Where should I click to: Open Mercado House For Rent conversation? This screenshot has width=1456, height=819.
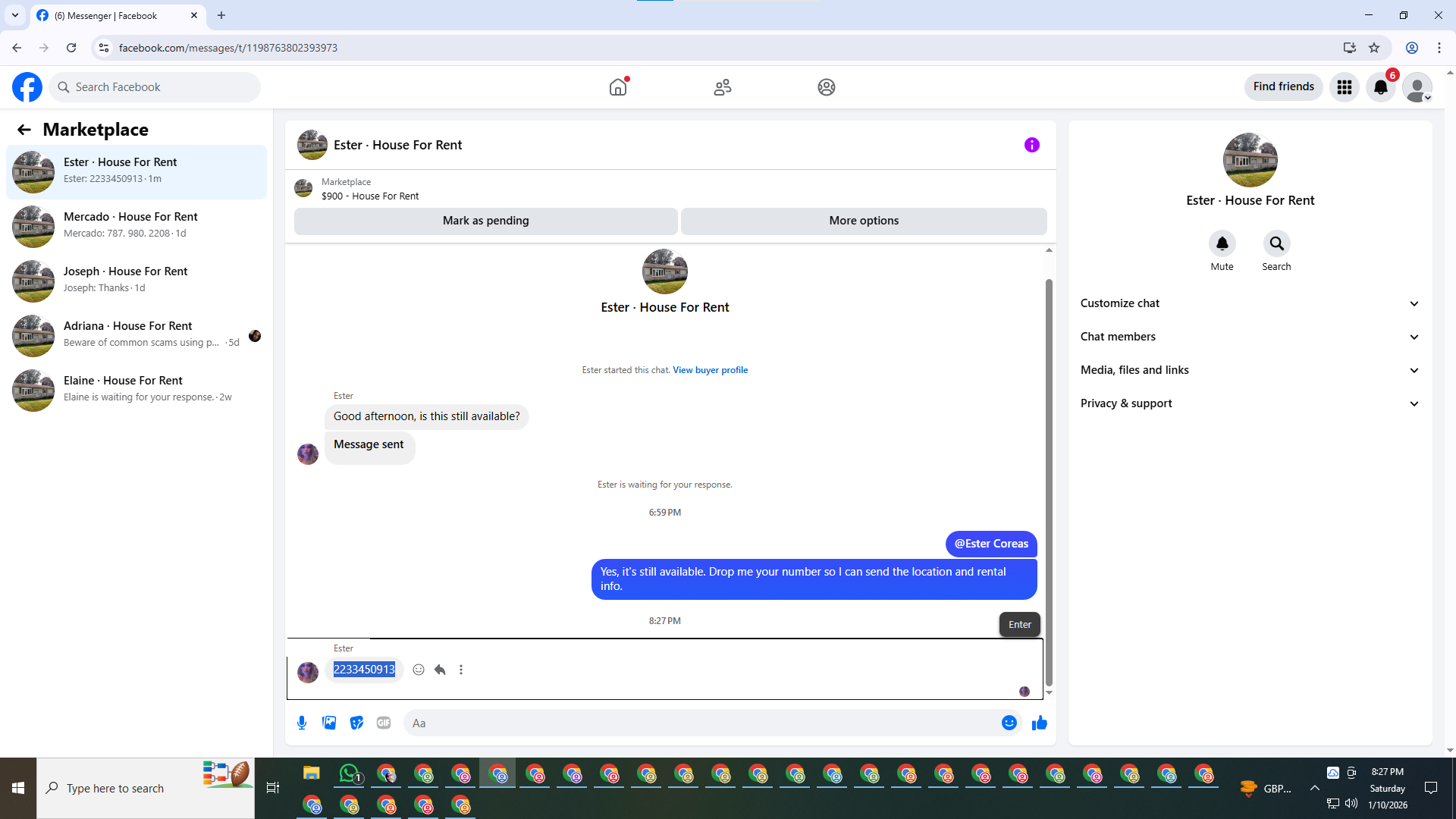click(136, 225)
